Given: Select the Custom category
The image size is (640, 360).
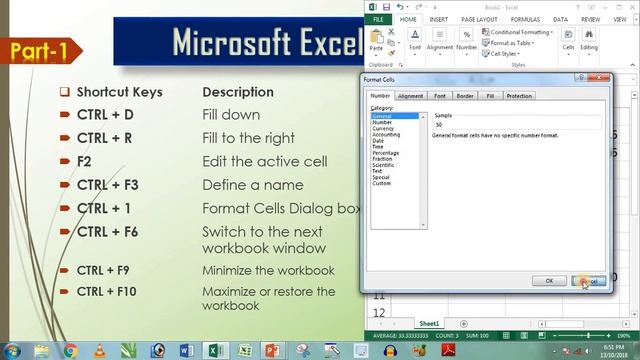Looking at the screenshot, I should [381, 183].
